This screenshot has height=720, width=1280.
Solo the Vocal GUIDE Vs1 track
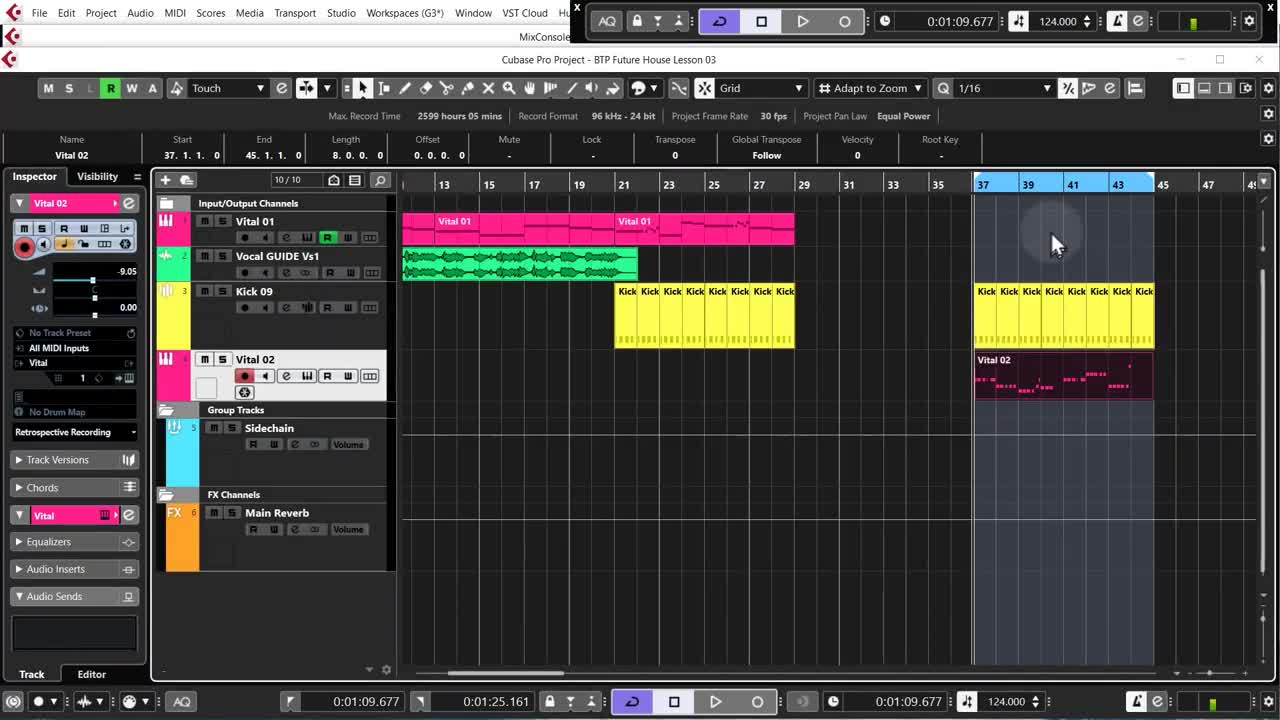pos(222,256)
